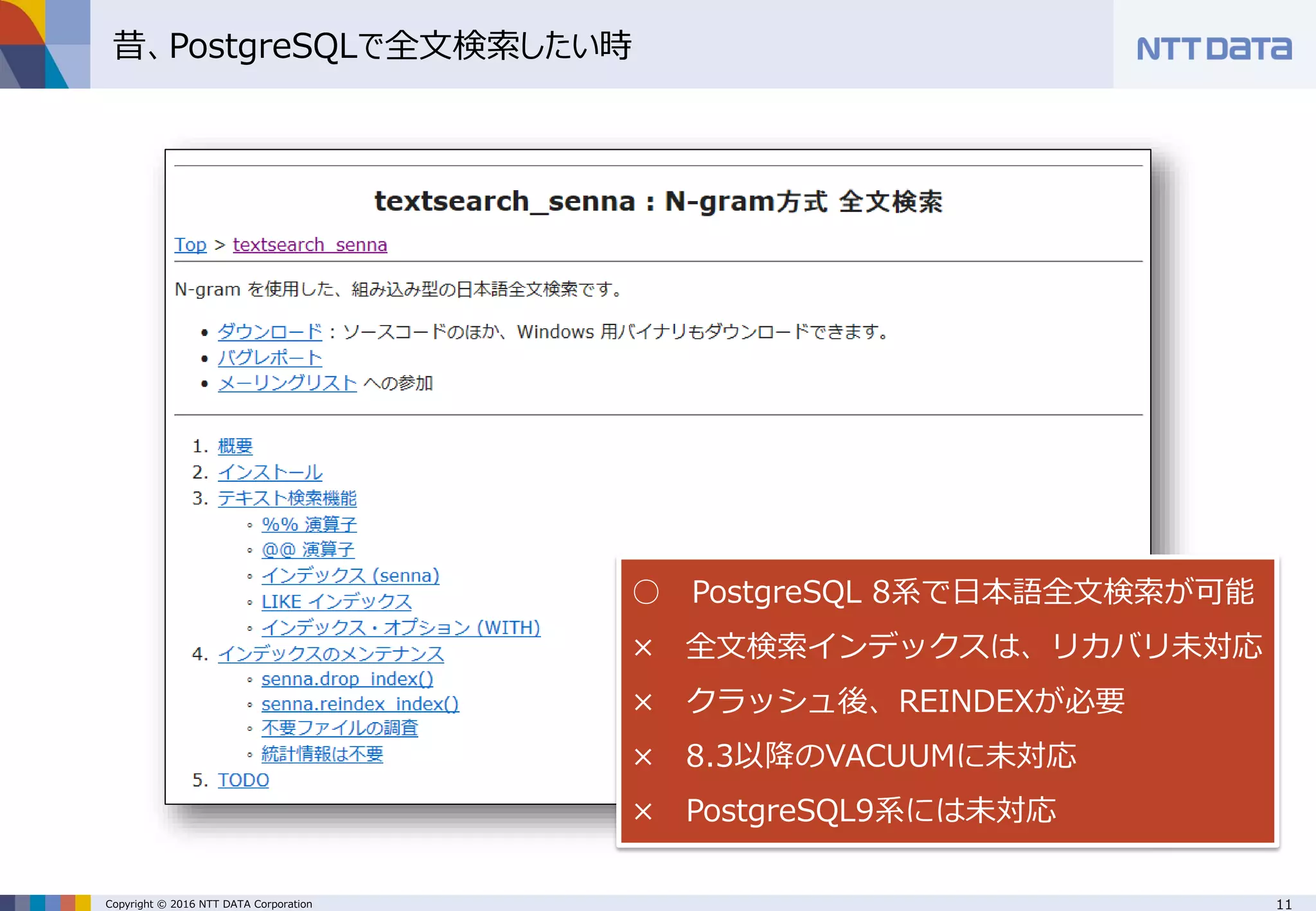Open the %% 演算子 link
1316x911 pixels.
point(309,524)
